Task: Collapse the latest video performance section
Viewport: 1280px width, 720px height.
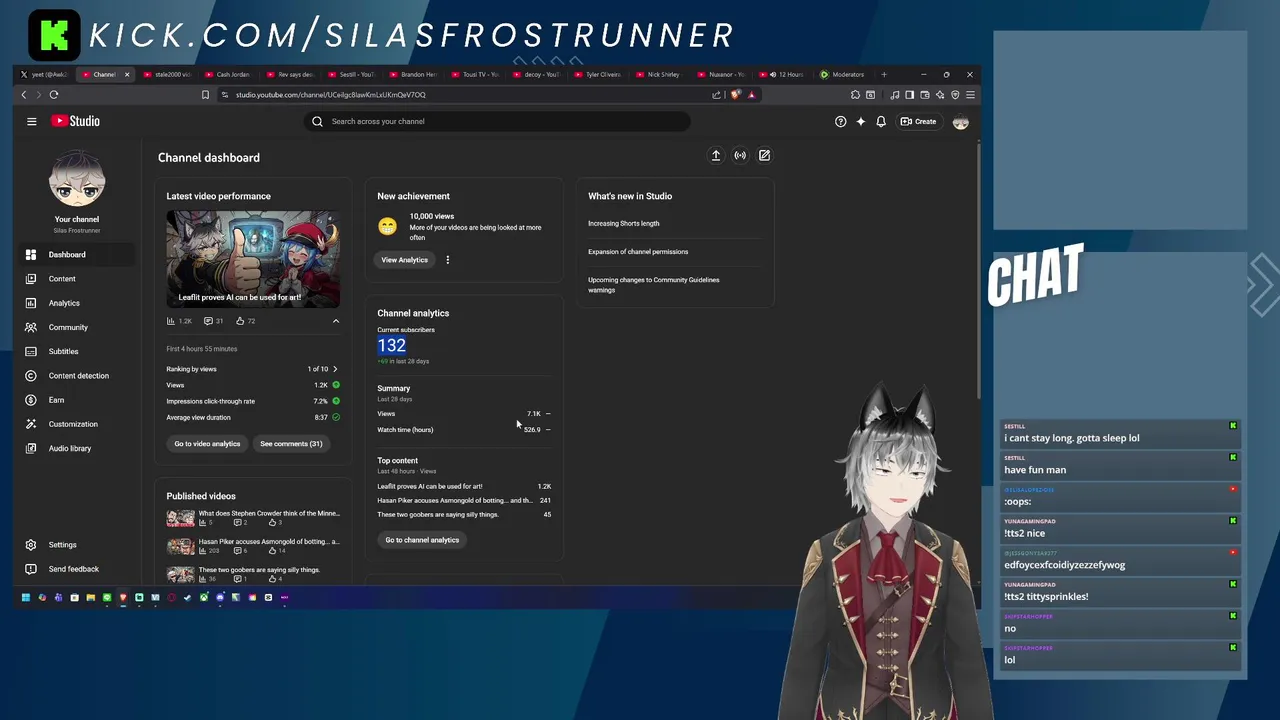Action: pyautogui.click(x=336, y=321)
